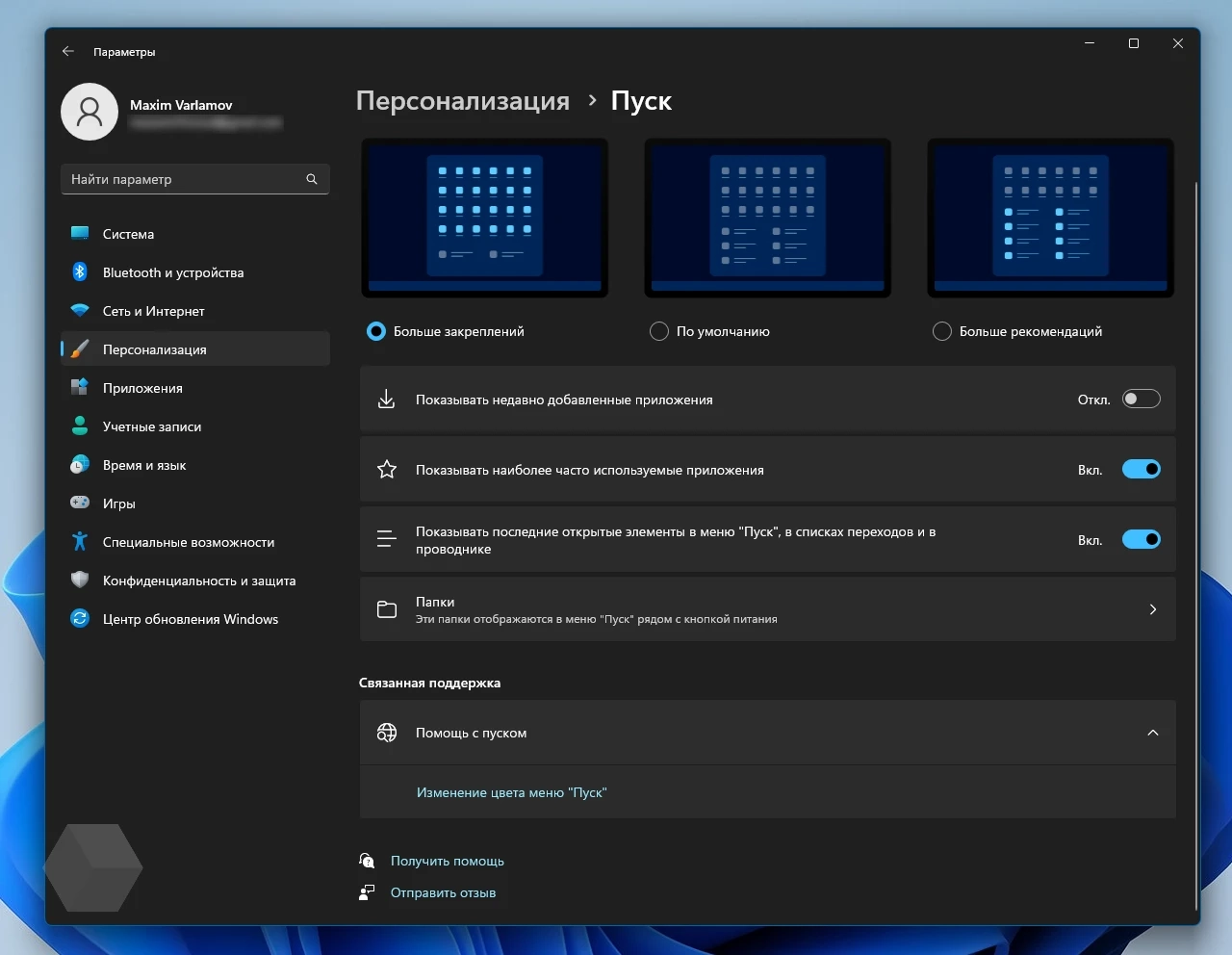Viewport: 1232px width, 955px height.
Task: Turn off recent opened items toggle
Action: [1142, 539]
